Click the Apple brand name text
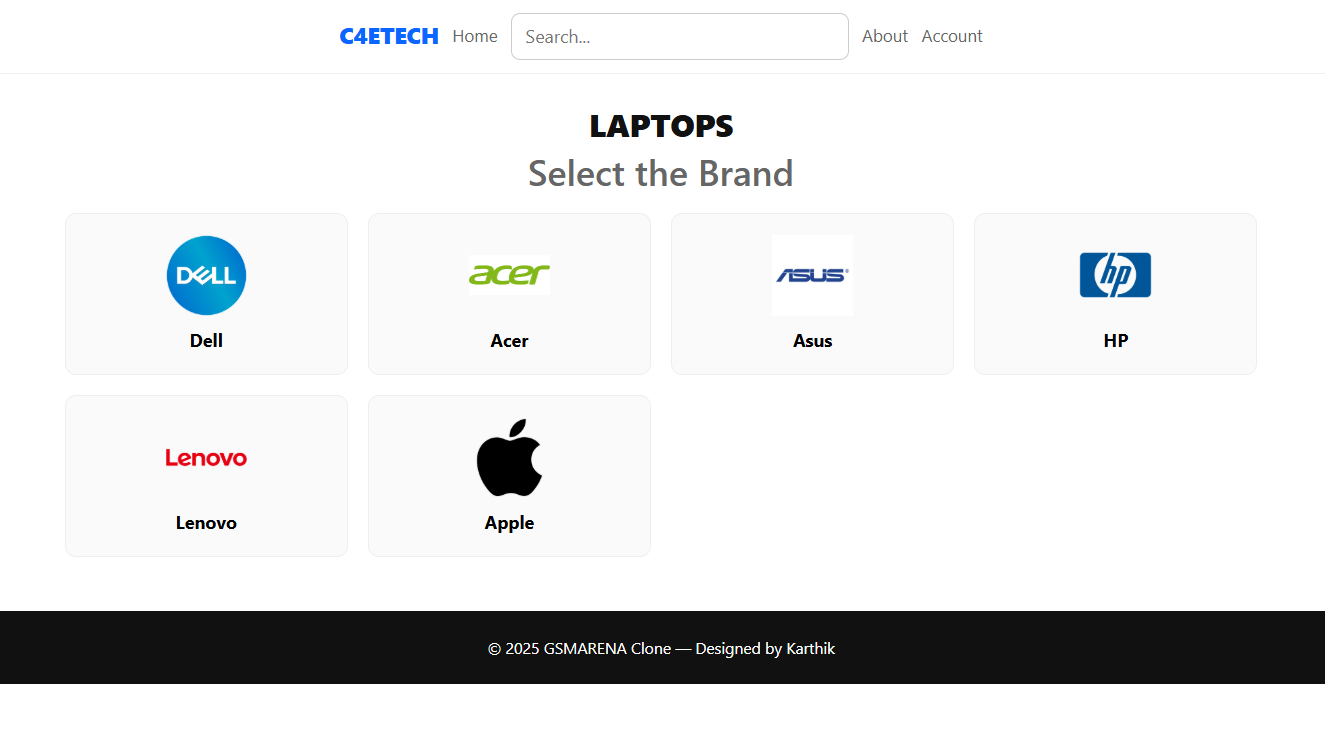The image size is (1325, 732). pos(509,523)
